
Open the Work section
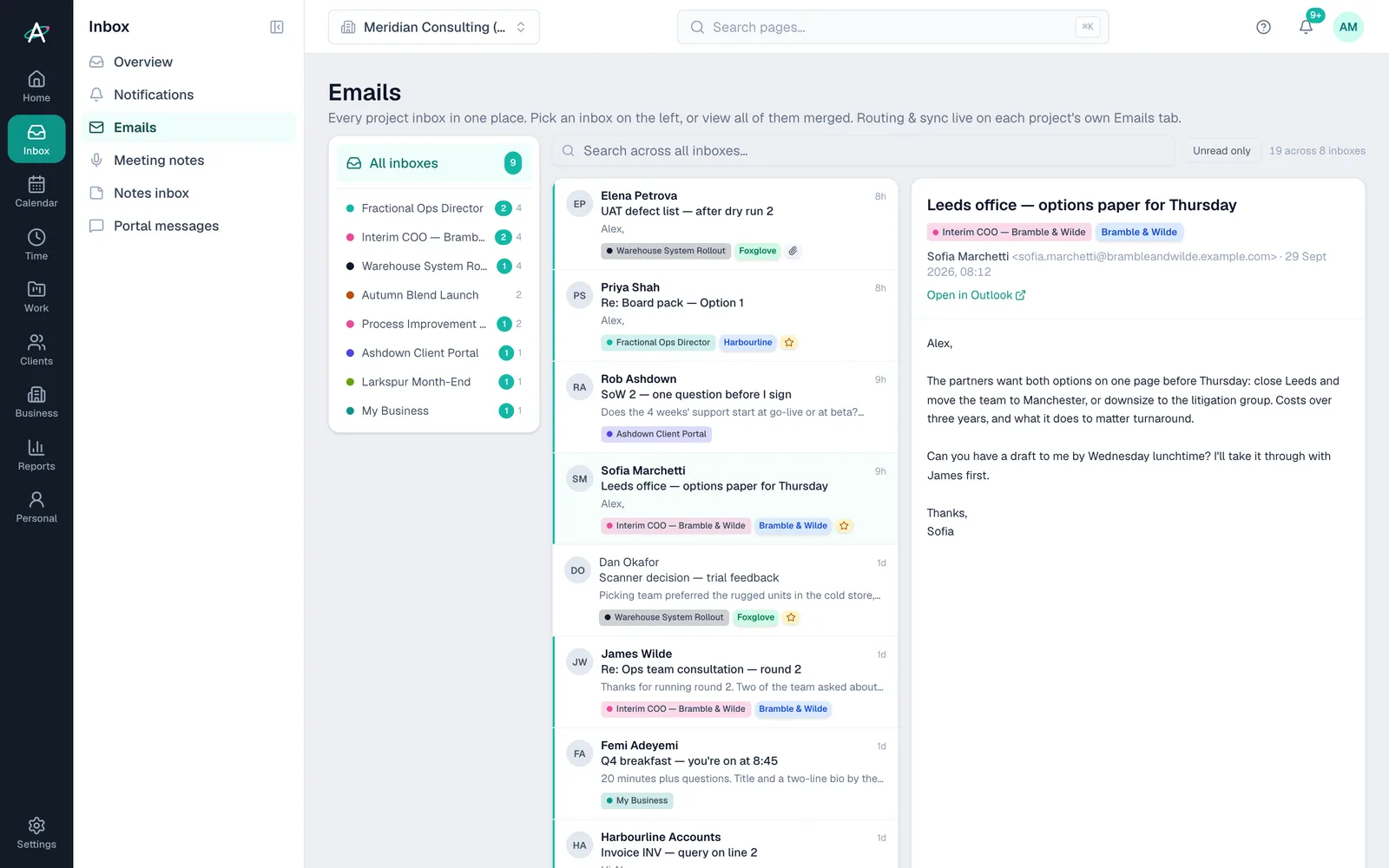tap(36, 296)
